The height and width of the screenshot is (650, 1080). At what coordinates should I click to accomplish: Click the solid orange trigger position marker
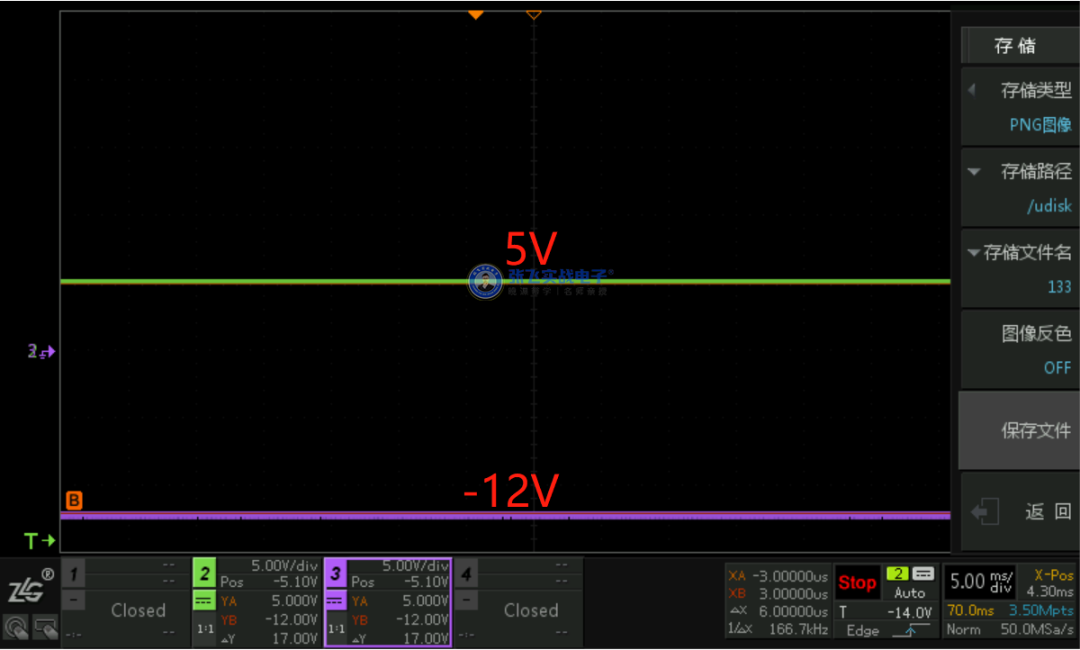475,14
